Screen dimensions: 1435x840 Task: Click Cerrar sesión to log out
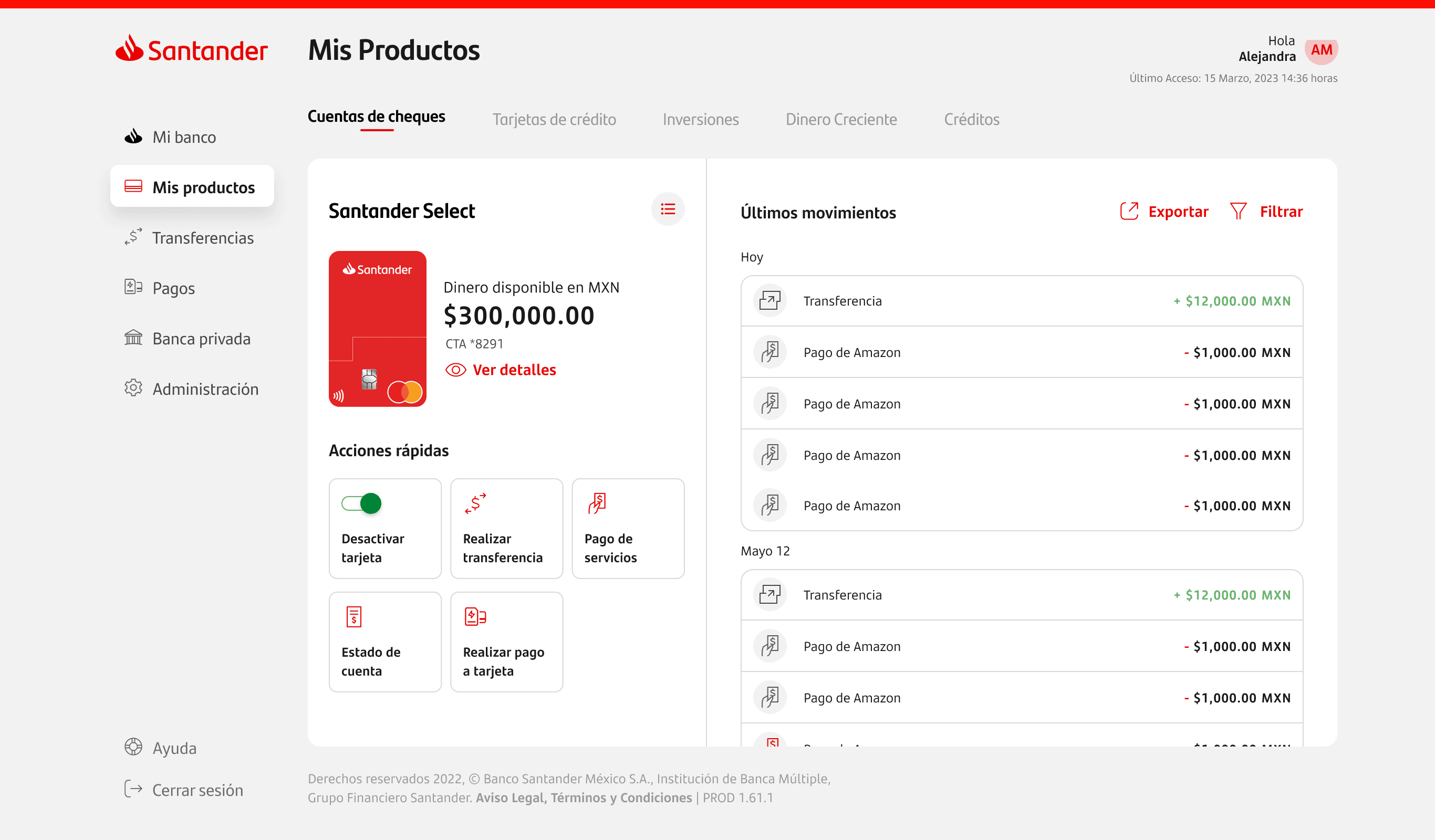[x=197, y=790]
